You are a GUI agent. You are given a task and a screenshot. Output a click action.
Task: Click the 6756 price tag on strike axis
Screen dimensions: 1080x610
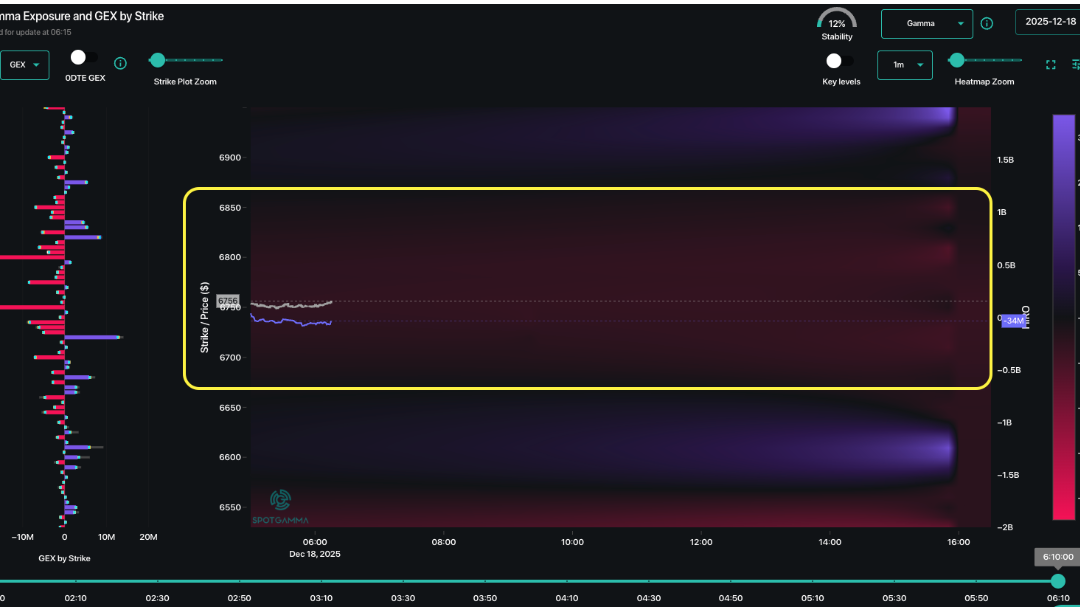[x=228, y=300]
